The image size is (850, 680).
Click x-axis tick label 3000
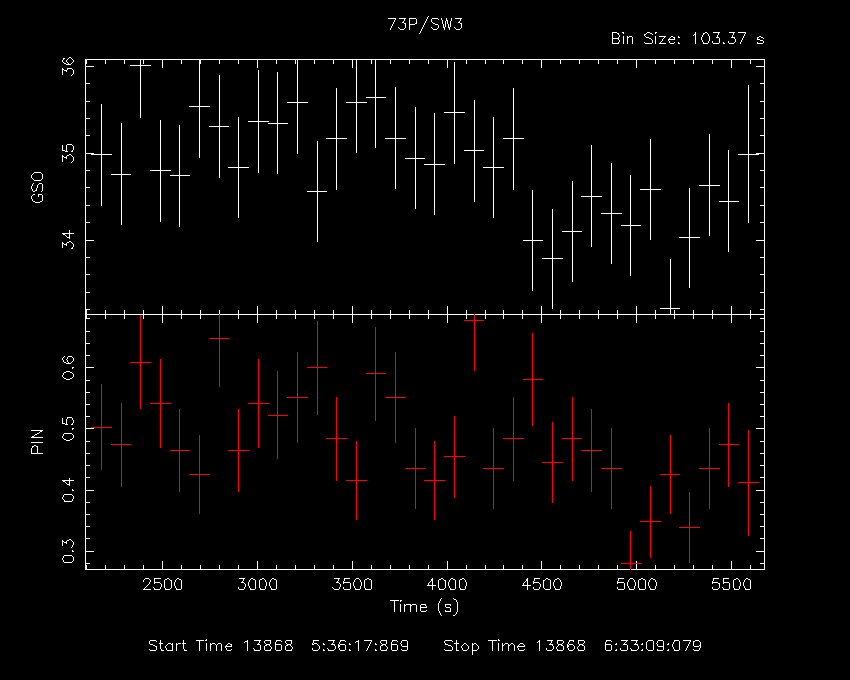point(257,585)
